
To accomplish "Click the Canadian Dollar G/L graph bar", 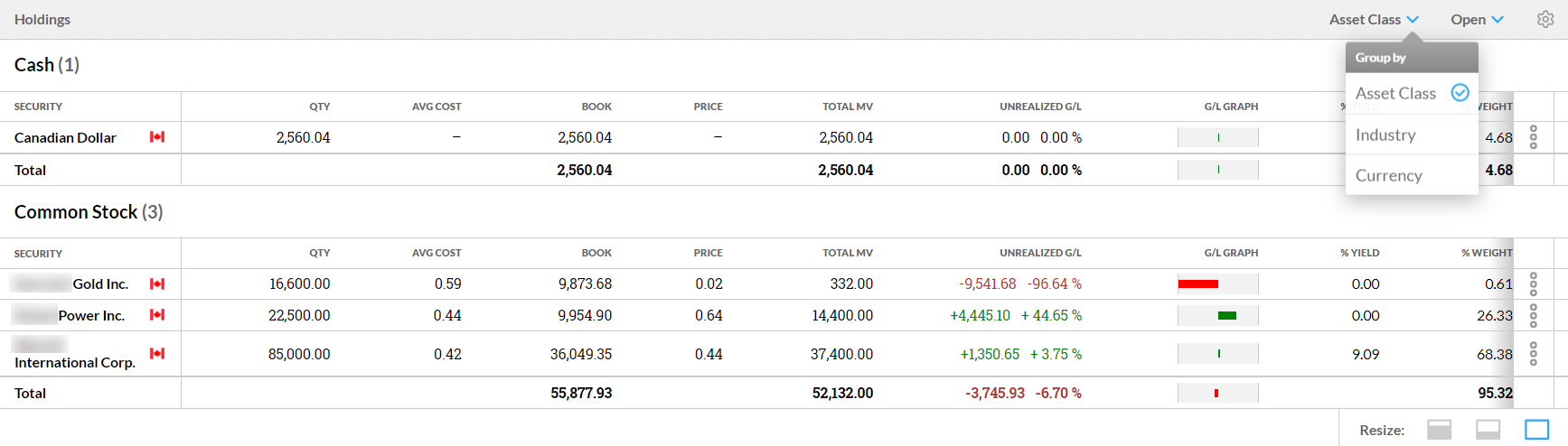I will tap(1218, 137).
